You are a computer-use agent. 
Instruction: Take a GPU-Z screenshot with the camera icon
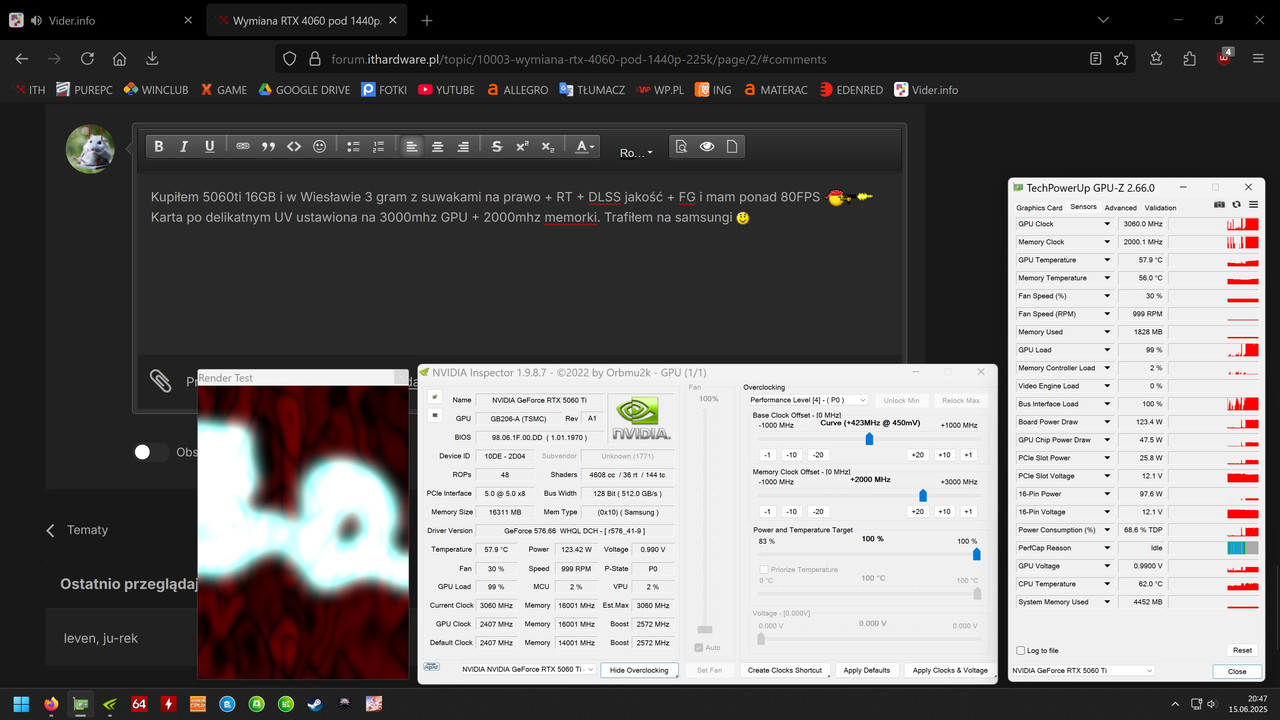click(x=1219, y=205)
